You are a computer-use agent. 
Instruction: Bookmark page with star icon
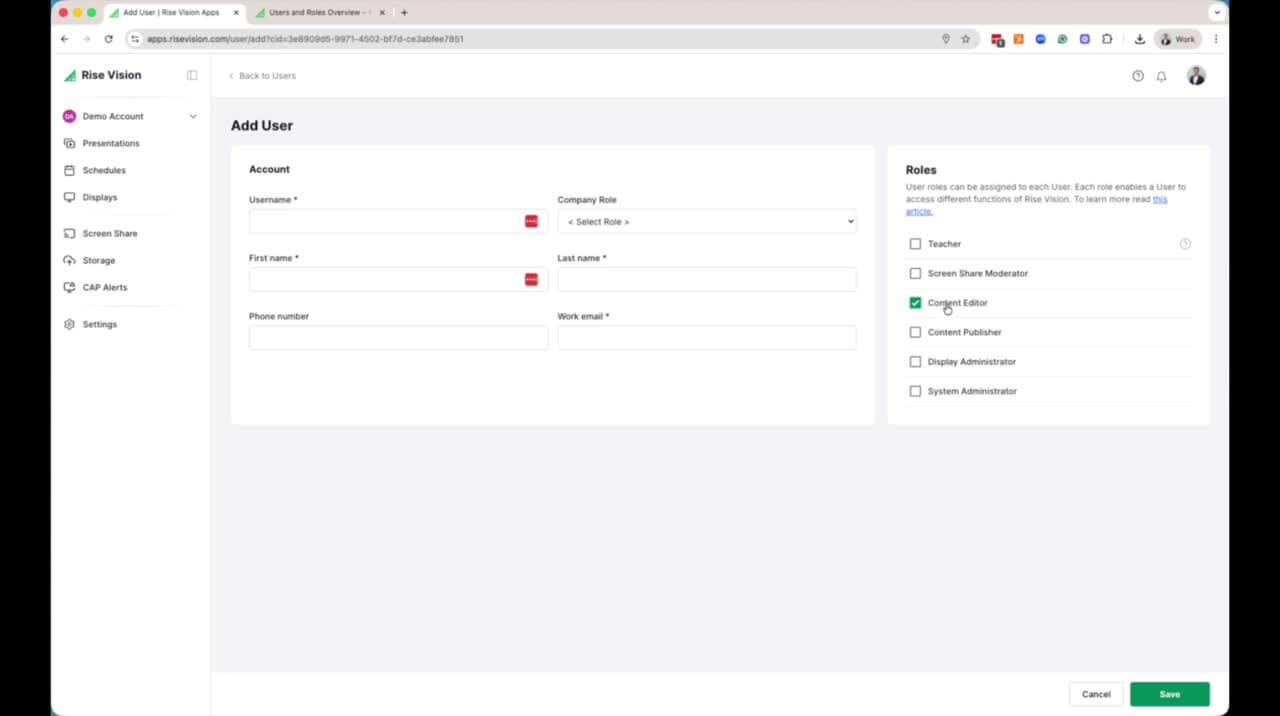(x=965, y=39)
